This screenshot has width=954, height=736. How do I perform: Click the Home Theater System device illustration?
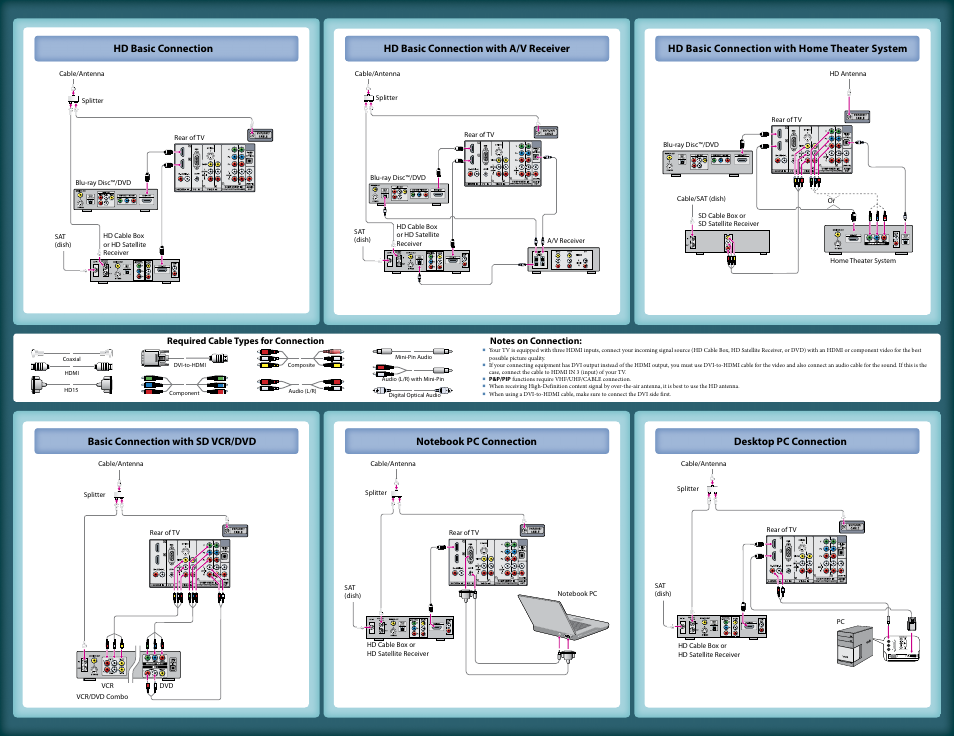(868, 239)
